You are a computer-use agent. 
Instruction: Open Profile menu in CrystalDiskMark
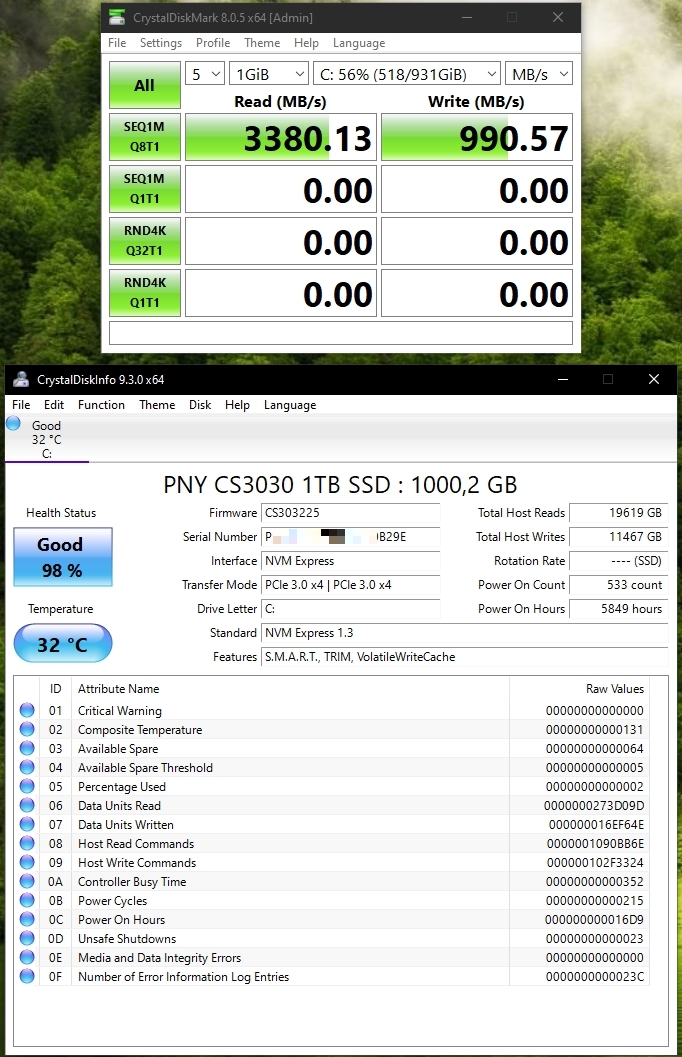tap(213, 42)
